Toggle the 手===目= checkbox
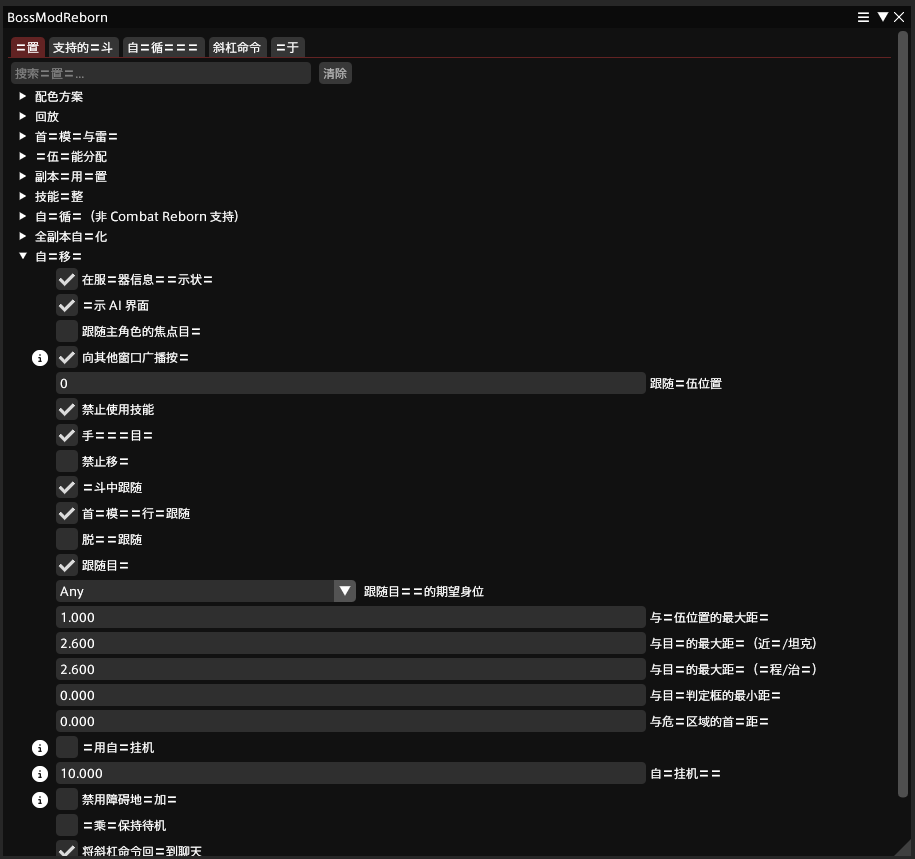Image resolution: width=915 pixels, height=859 pixels. (67, 435)
